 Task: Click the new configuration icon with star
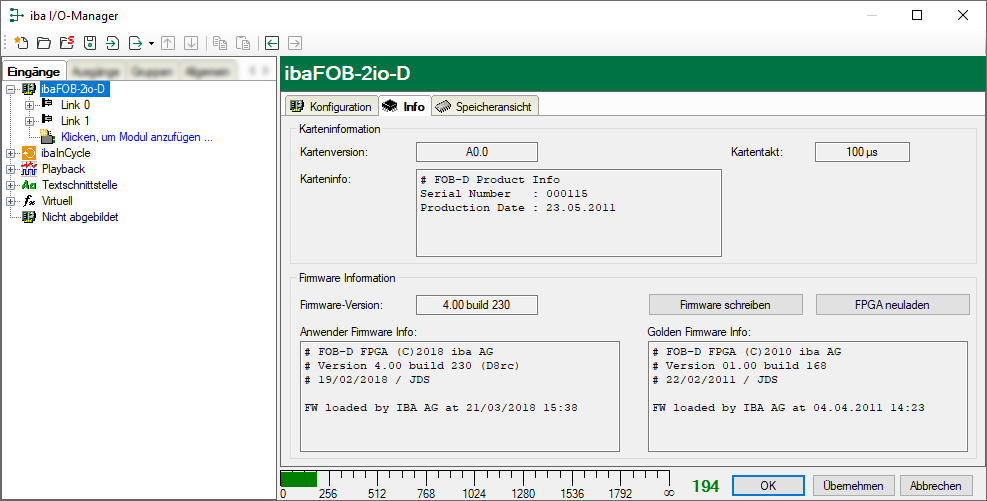point(21,43)
